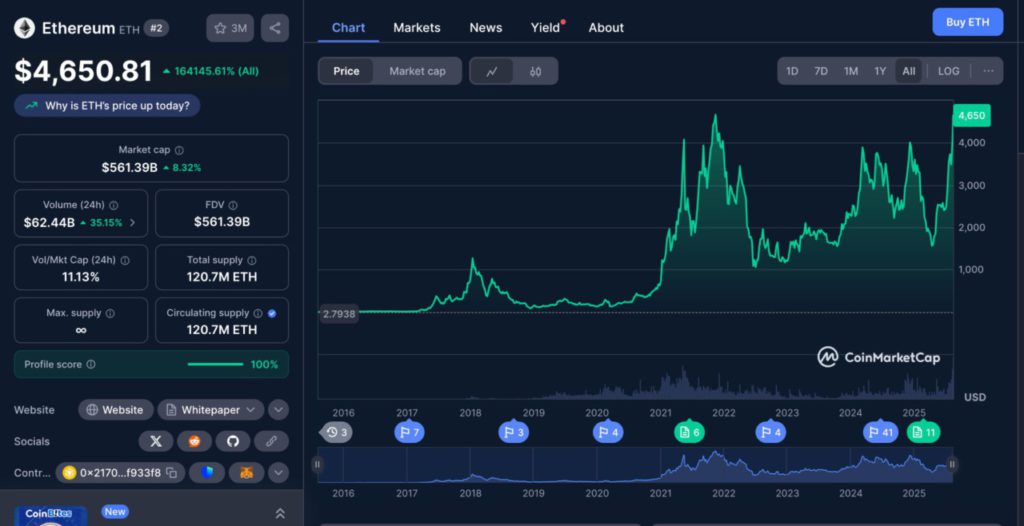1024x526 pixels.
Task: Click Why is ETH's price up today
Action: coord(107,105)
